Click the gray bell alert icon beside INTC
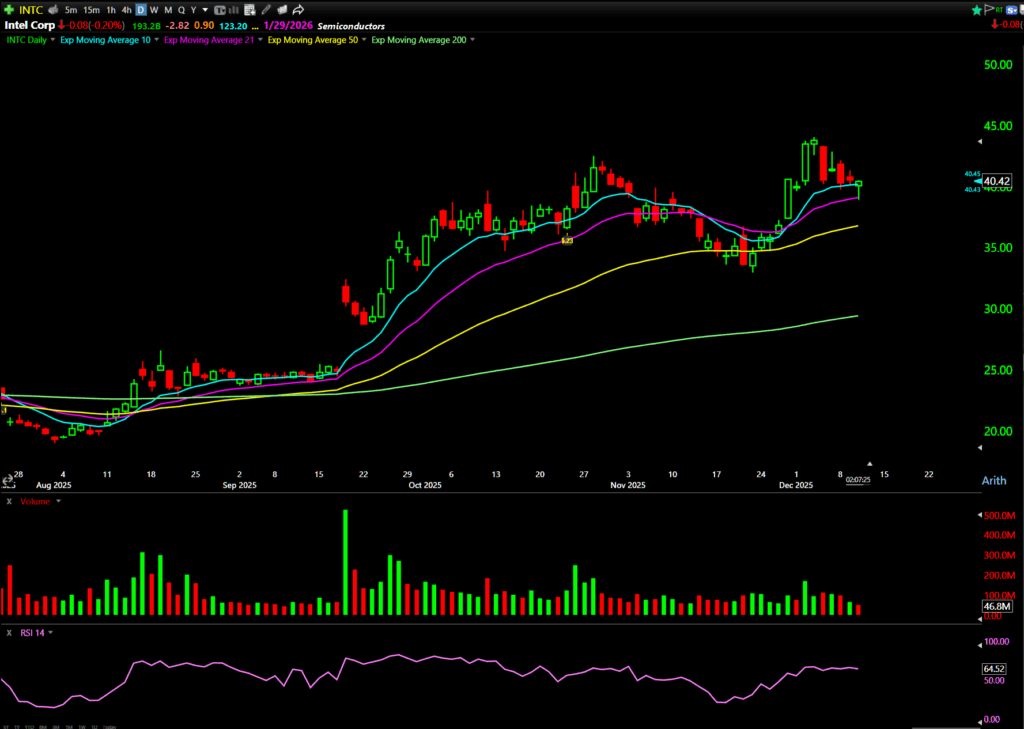 [55, 9]
